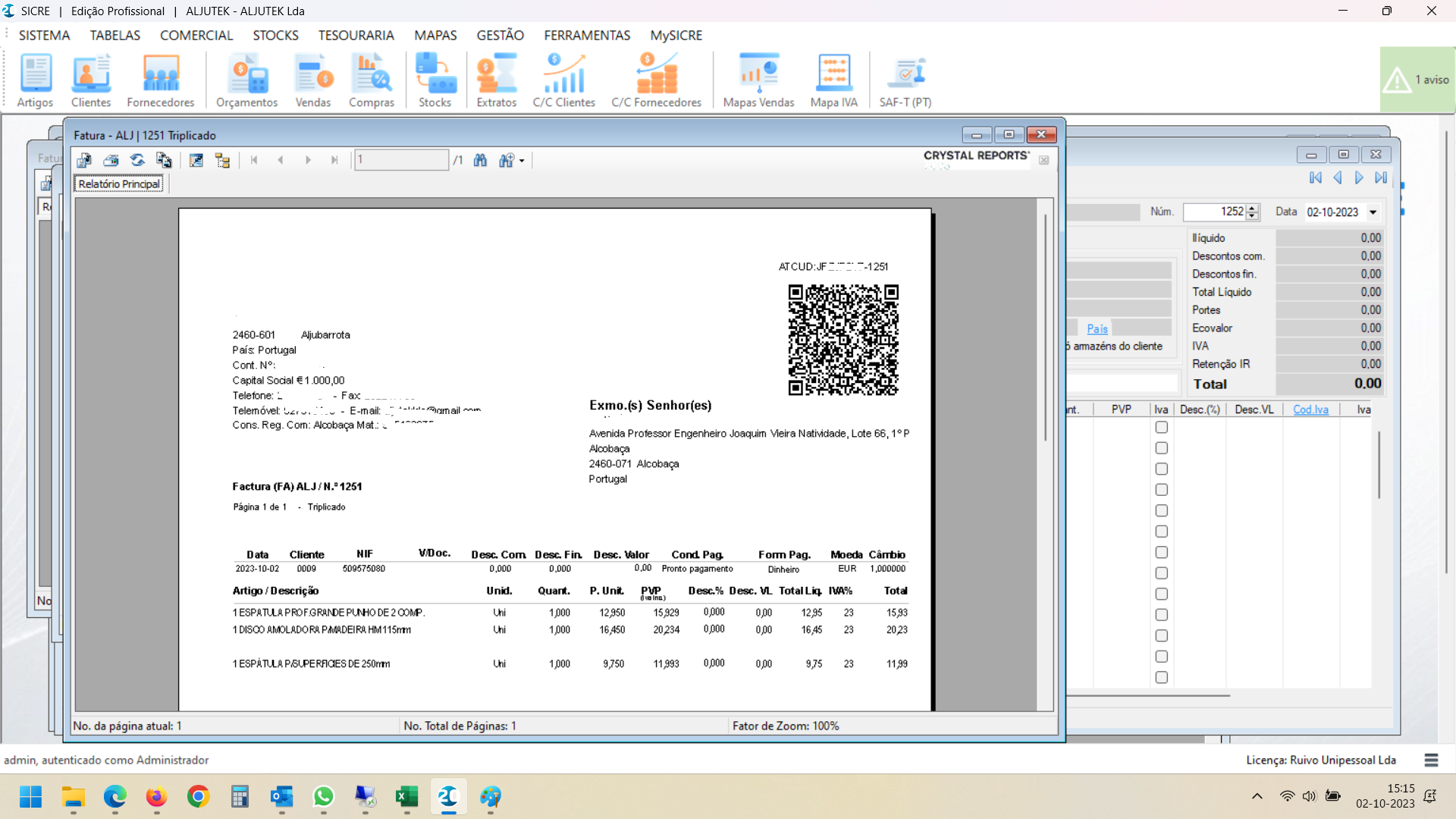Click the copy icon in report toolbar
This screenshot has width=1456, height=819.
click(x=164, y=160)
